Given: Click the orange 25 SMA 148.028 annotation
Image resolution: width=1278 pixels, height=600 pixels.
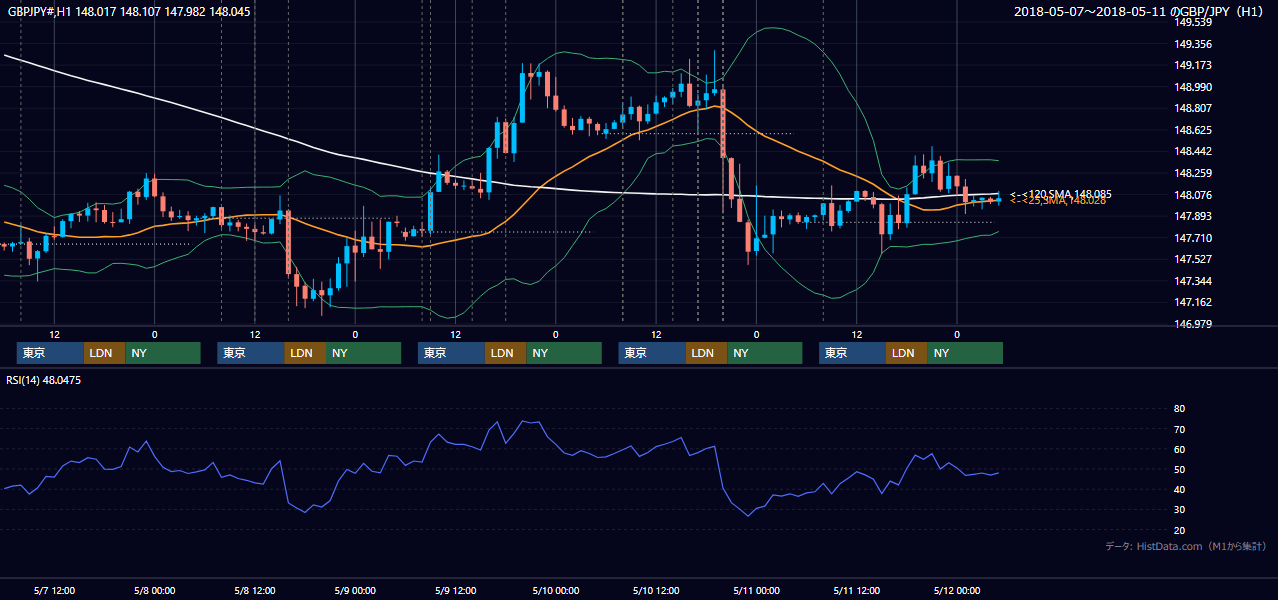Looking at the screenshot, I should pyautogui.click(x=1057, y=201).
